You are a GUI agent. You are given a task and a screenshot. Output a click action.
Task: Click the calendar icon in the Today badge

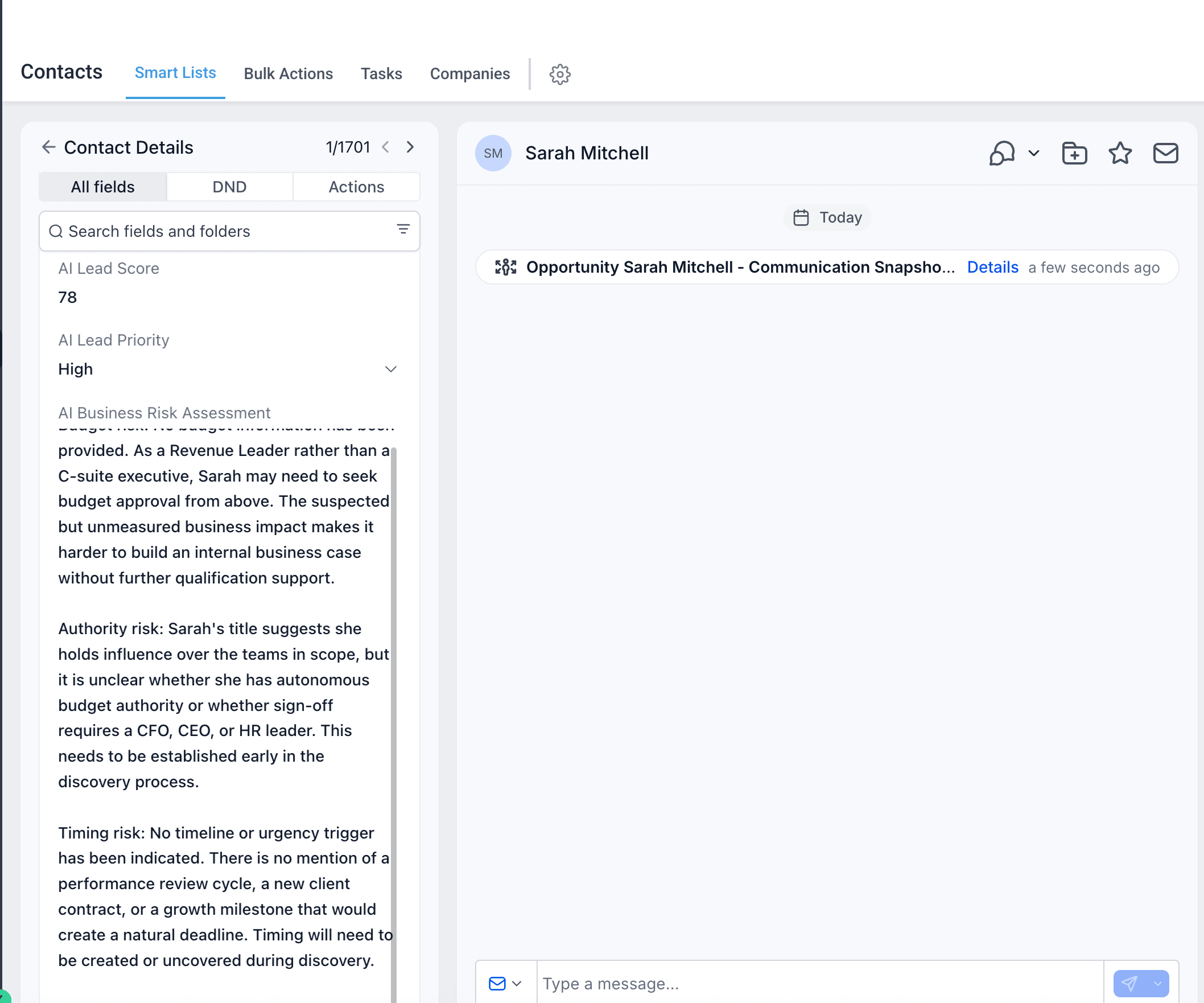click(x=801, y=217)
